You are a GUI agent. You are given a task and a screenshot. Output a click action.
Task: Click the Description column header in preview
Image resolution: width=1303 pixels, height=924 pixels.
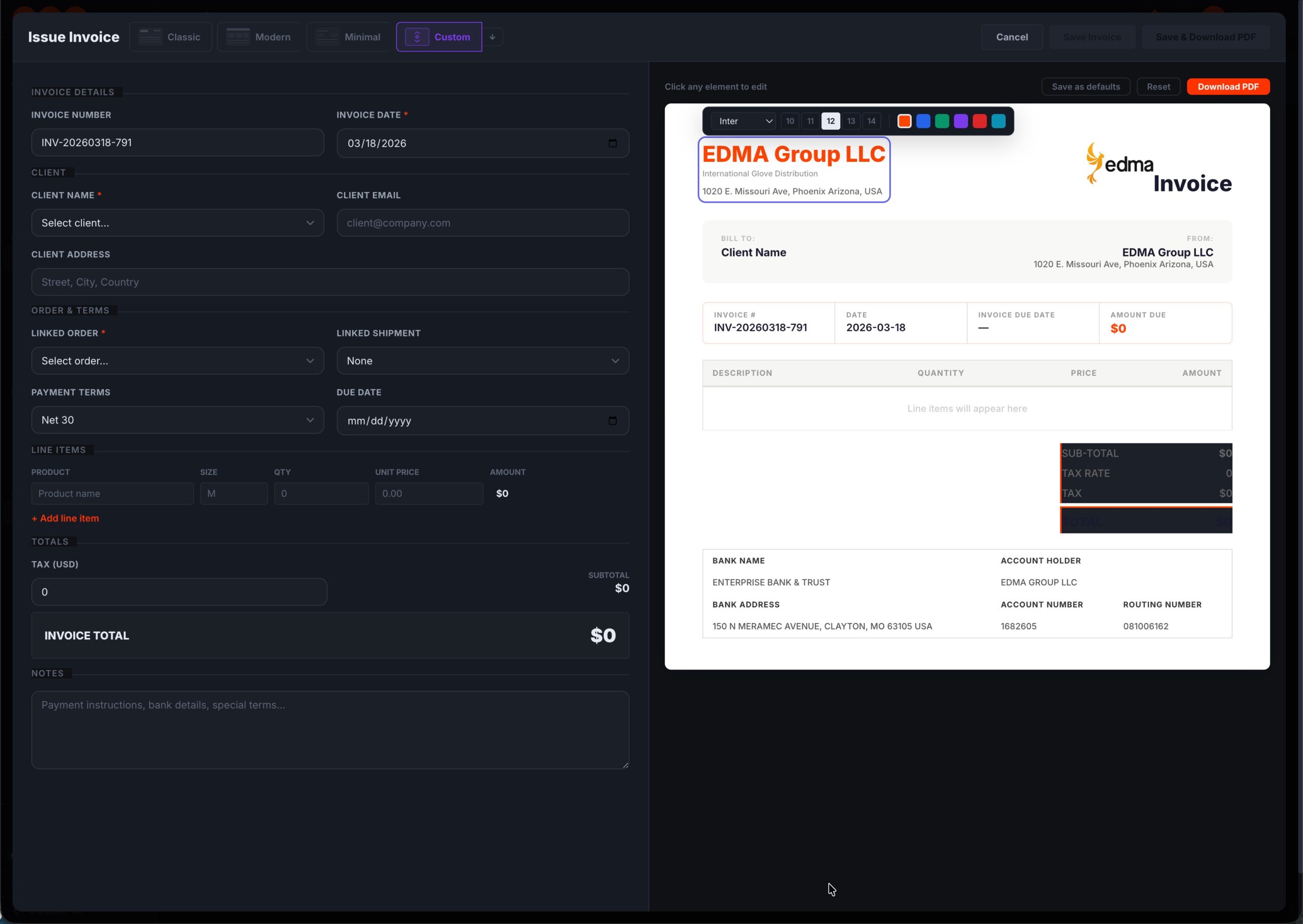(x=742, y=373)
